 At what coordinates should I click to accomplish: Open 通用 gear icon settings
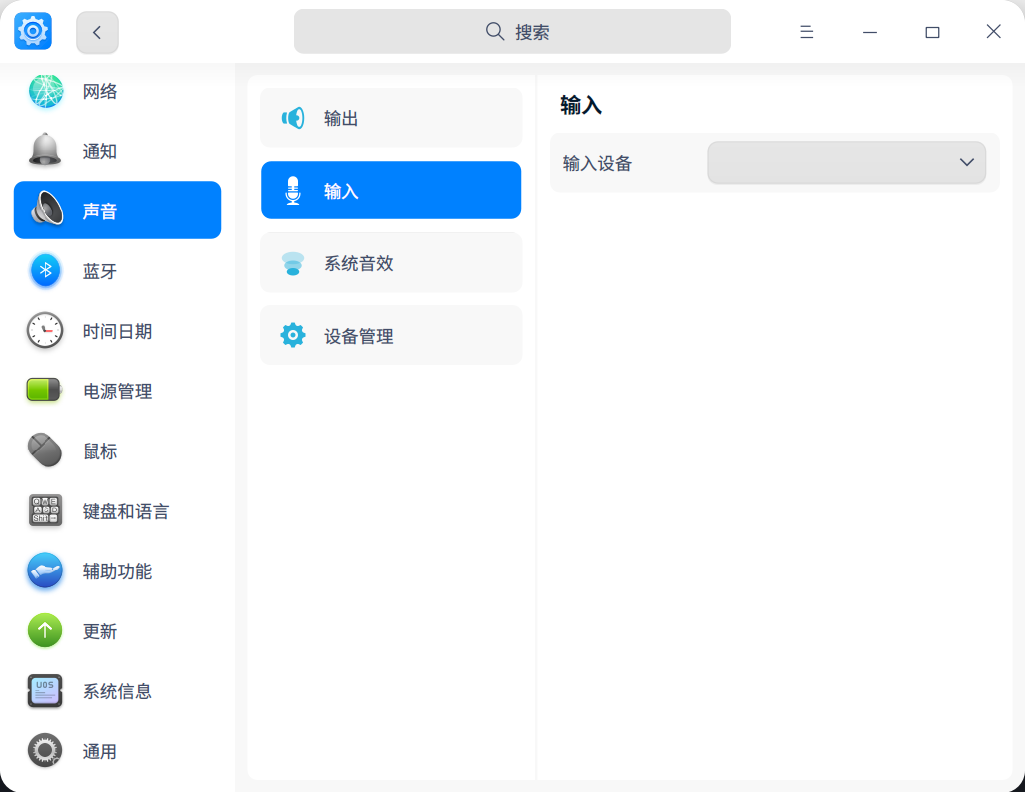click(x=45, y=750)
